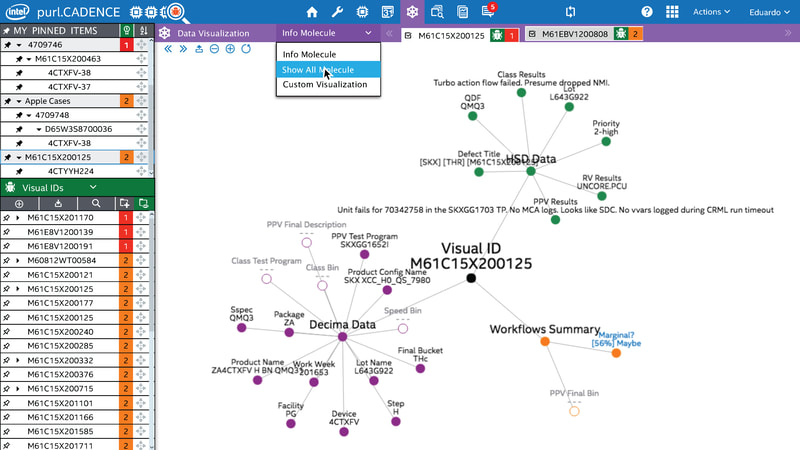This screenshot has width=800, height=450.
Task: Click the Marginal? [56%] Maybe link
Action: point(616,339)
